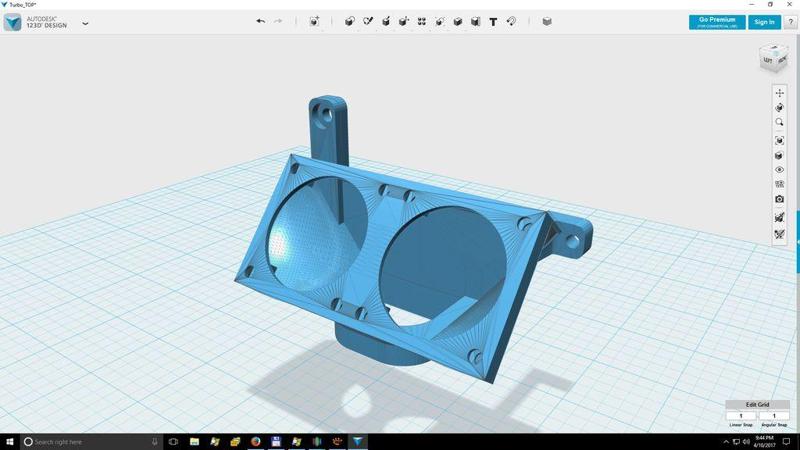
Task: Click the Angular Snap value field
Action: [x=774, y=416]
